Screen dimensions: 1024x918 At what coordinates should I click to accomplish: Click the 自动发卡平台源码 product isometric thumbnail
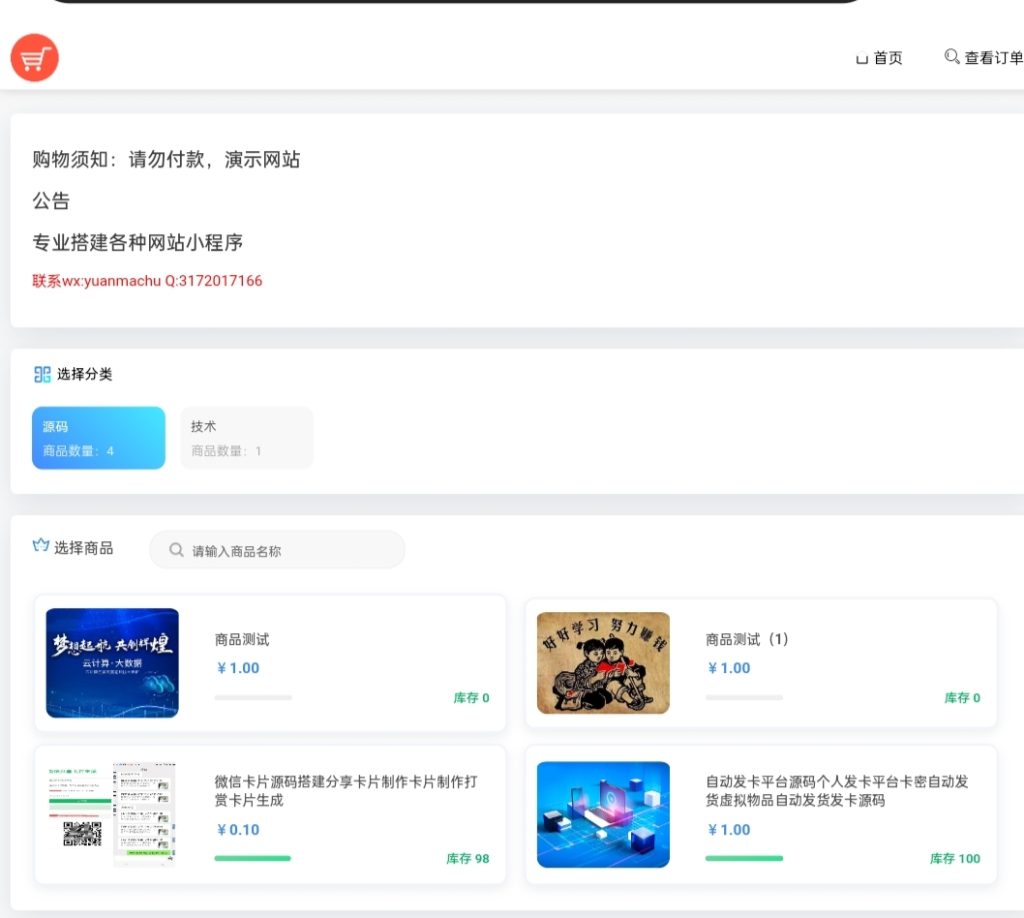tap(603, 814)
